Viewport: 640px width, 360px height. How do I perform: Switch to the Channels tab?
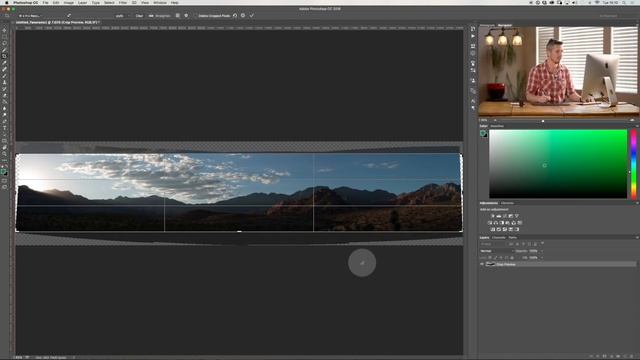499,238
